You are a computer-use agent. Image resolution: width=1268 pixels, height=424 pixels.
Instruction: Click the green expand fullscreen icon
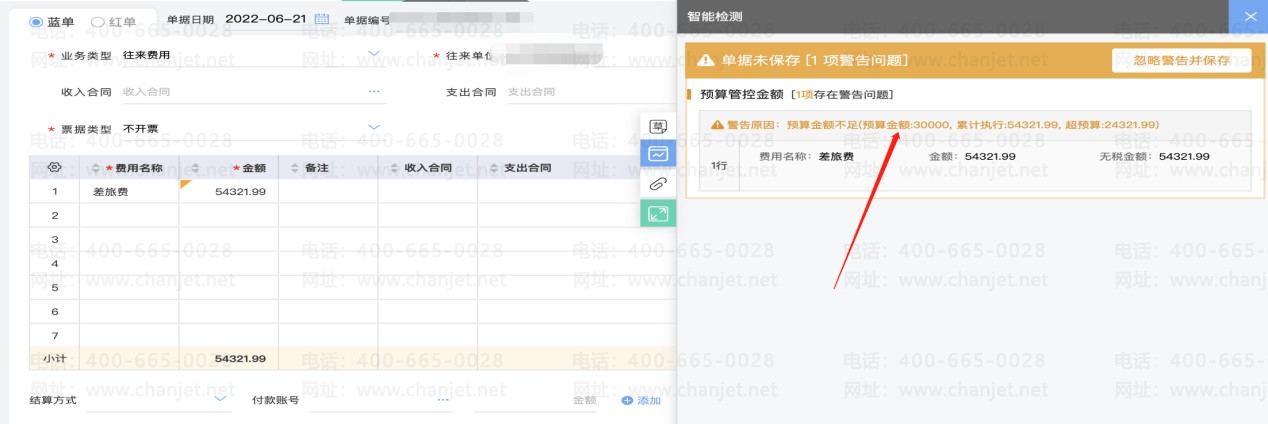(x=658, y=212)
